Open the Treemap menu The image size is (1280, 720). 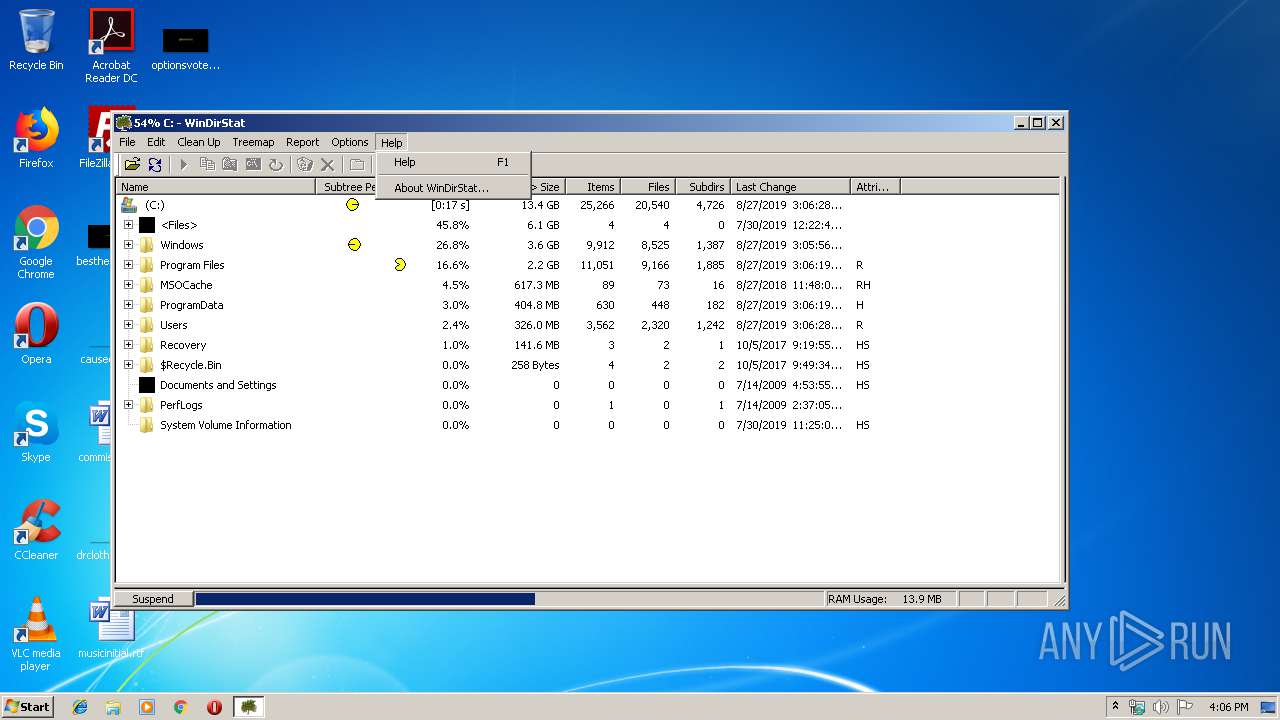click(253, 142)
